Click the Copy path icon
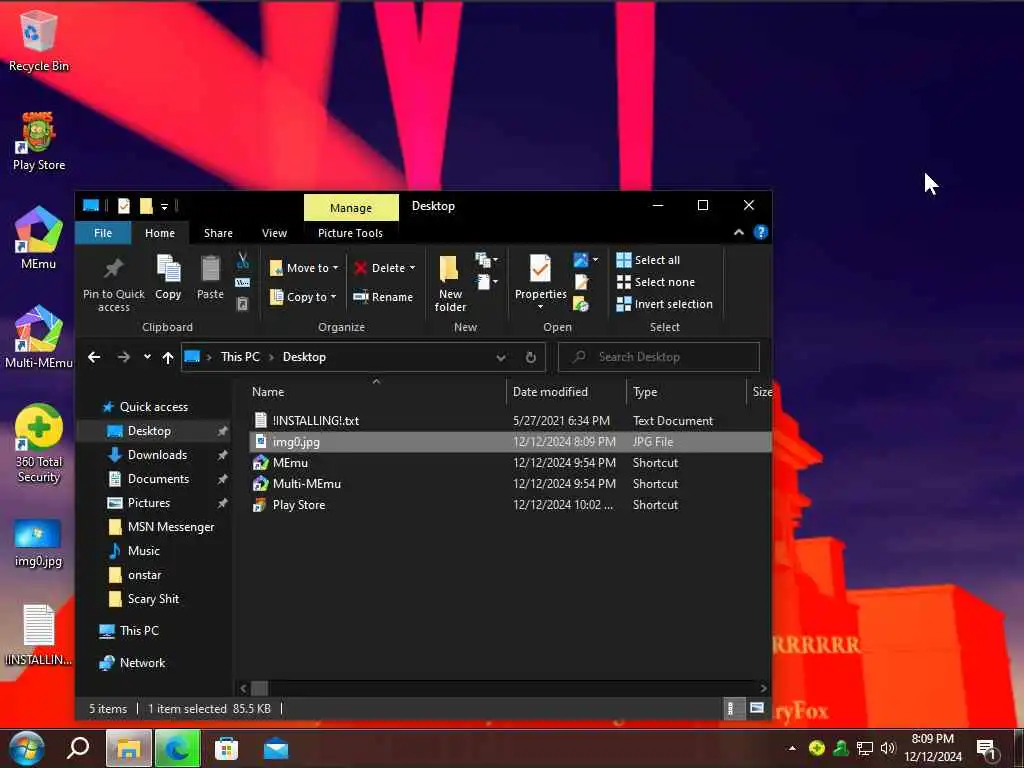Image resolution: width=1024 pixels, height=768 pixels. 242,283
